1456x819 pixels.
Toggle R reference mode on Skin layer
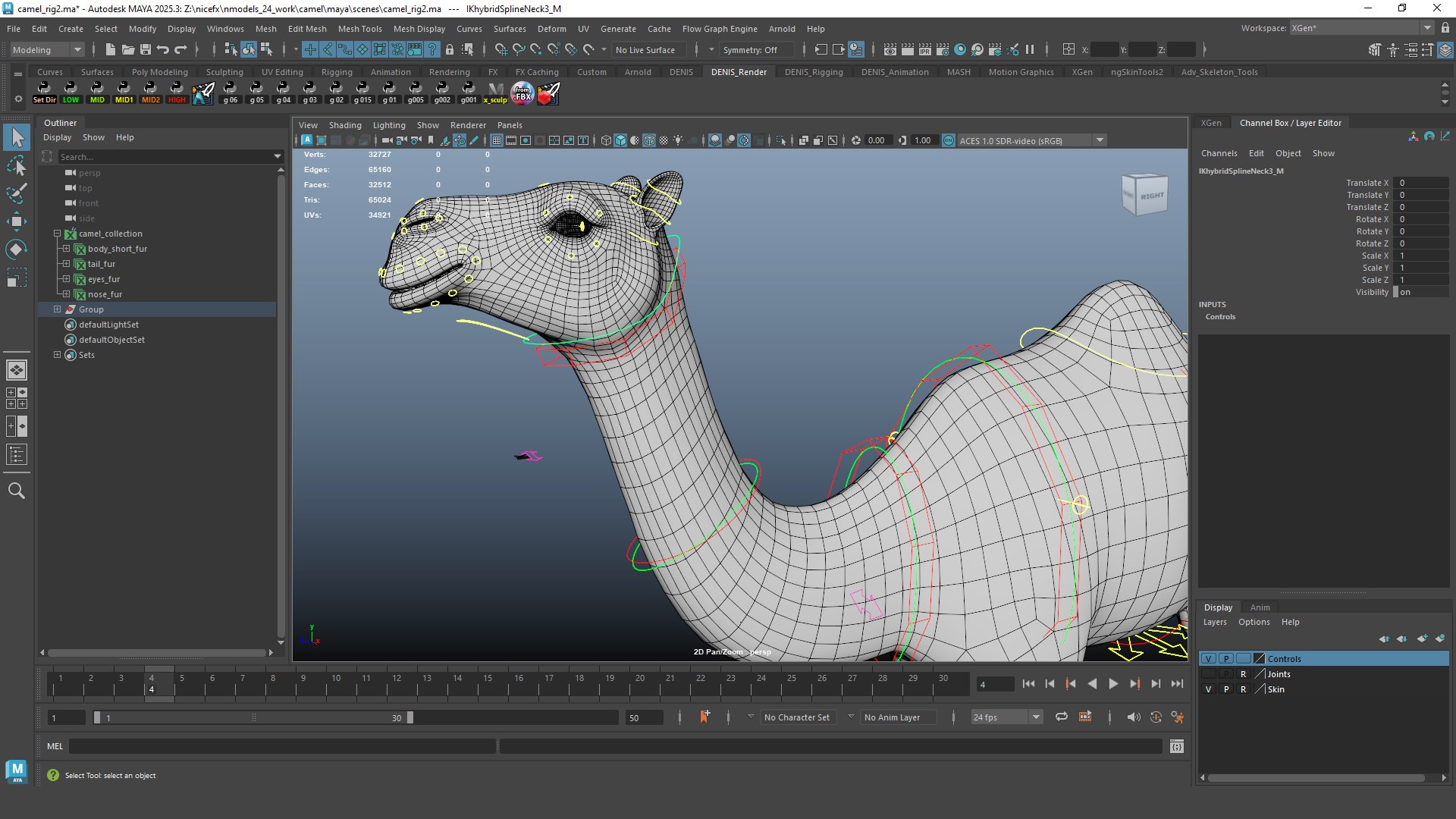[x=1243, y=689]
